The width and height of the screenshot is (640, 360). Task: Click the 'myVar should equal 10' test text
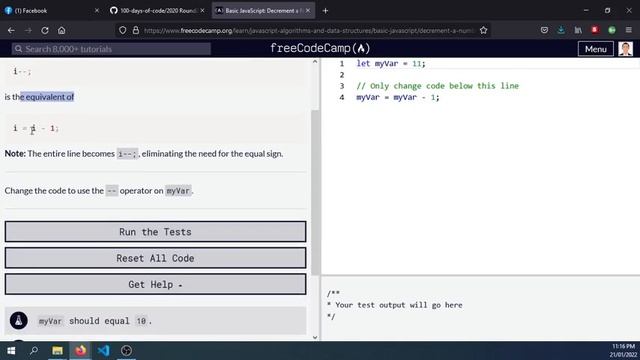click(x=95, y=321)
